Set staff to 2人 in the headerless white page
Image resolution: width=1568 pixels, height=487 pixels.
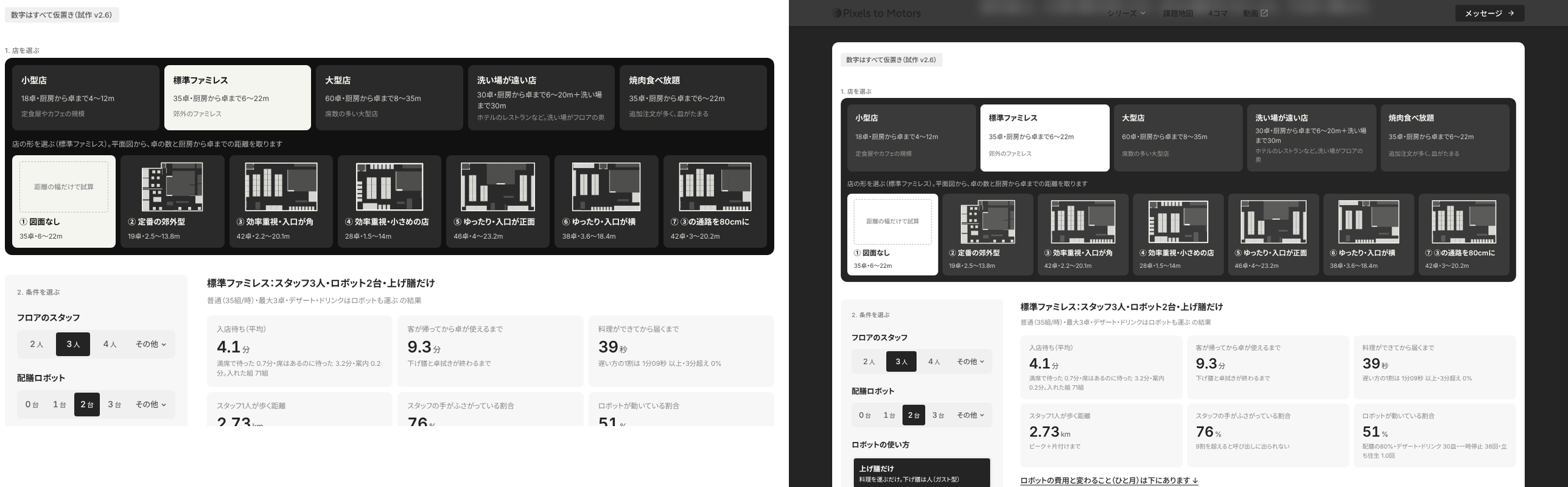(37, 344)
